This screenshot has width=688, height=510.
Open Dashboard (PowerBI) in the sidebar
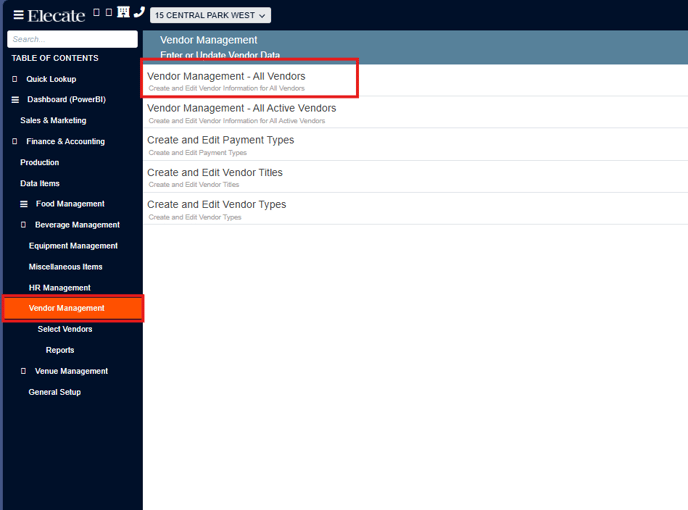coord(66,100)
